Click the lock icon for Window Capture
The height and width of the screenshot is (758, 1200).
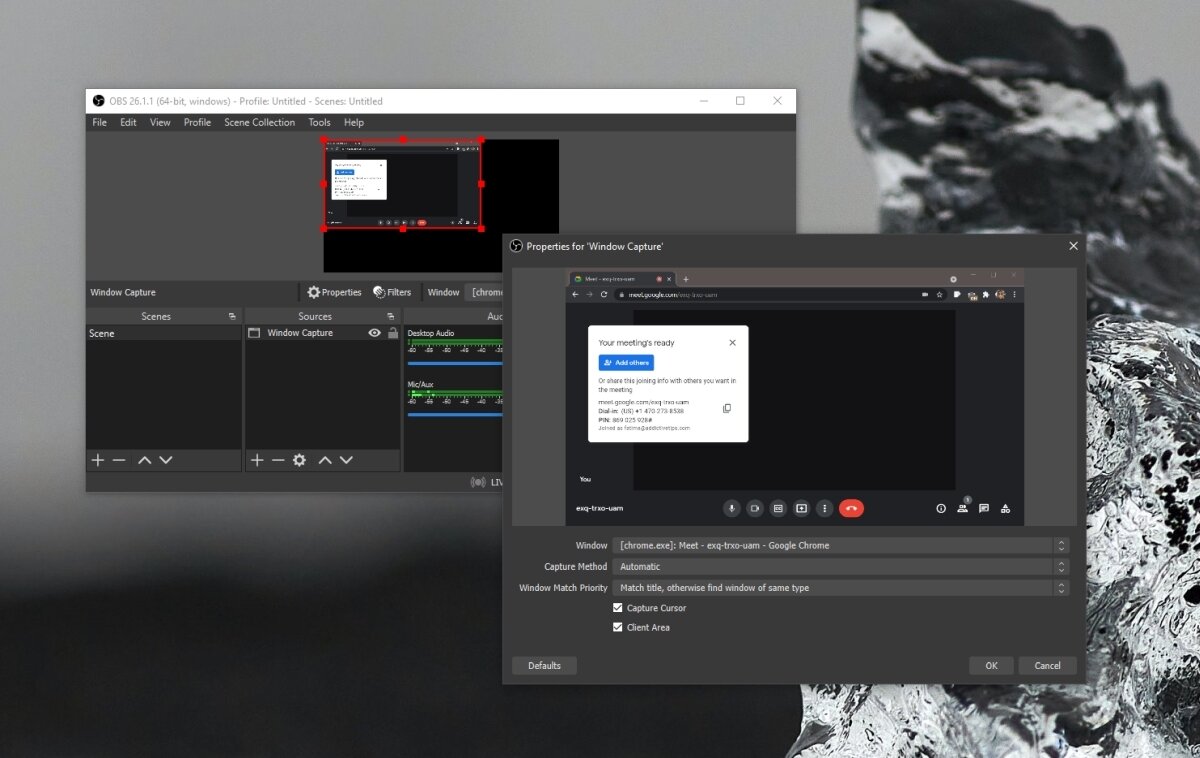click(392, 333)
